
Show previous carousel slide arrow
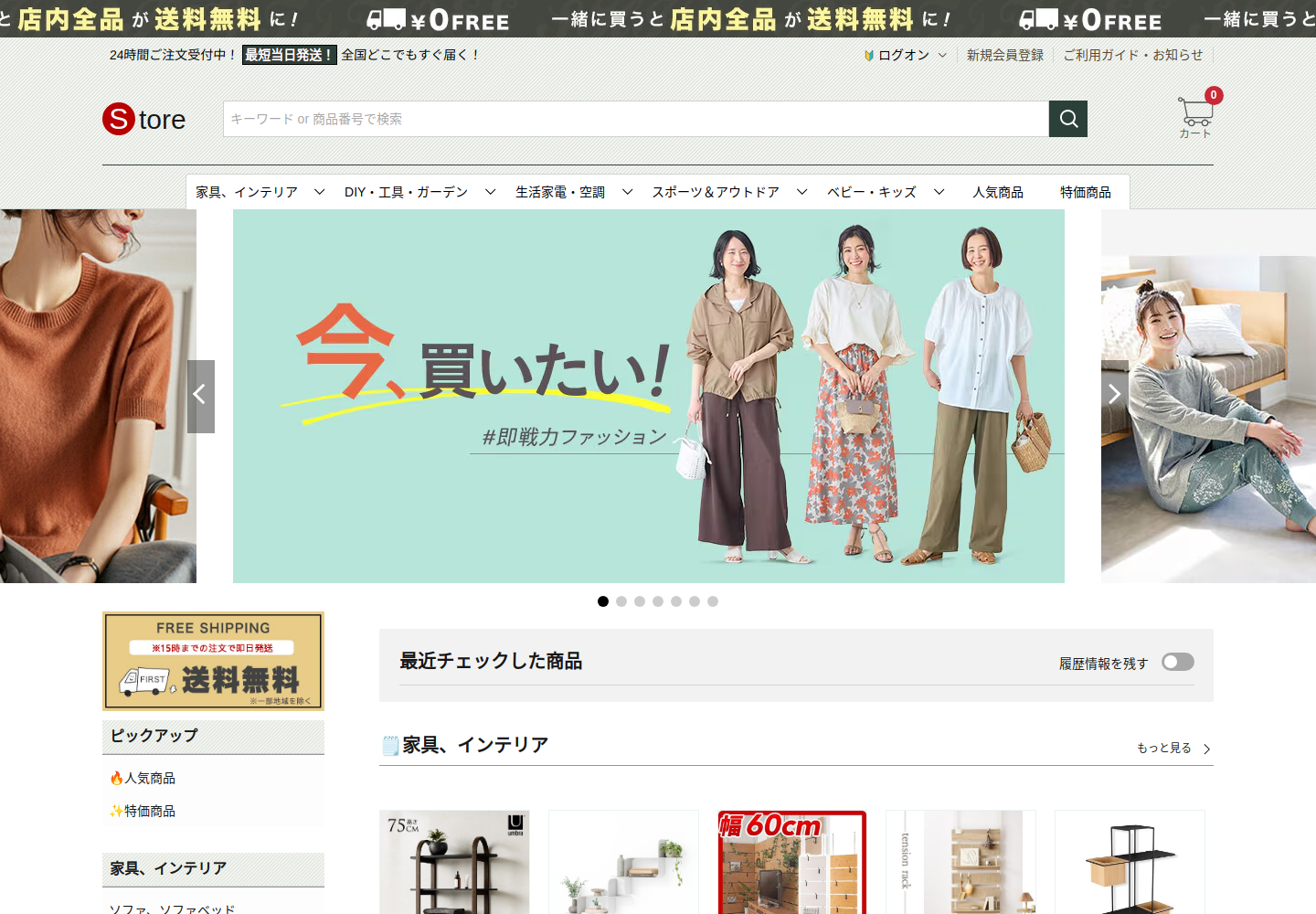[201, 396]
